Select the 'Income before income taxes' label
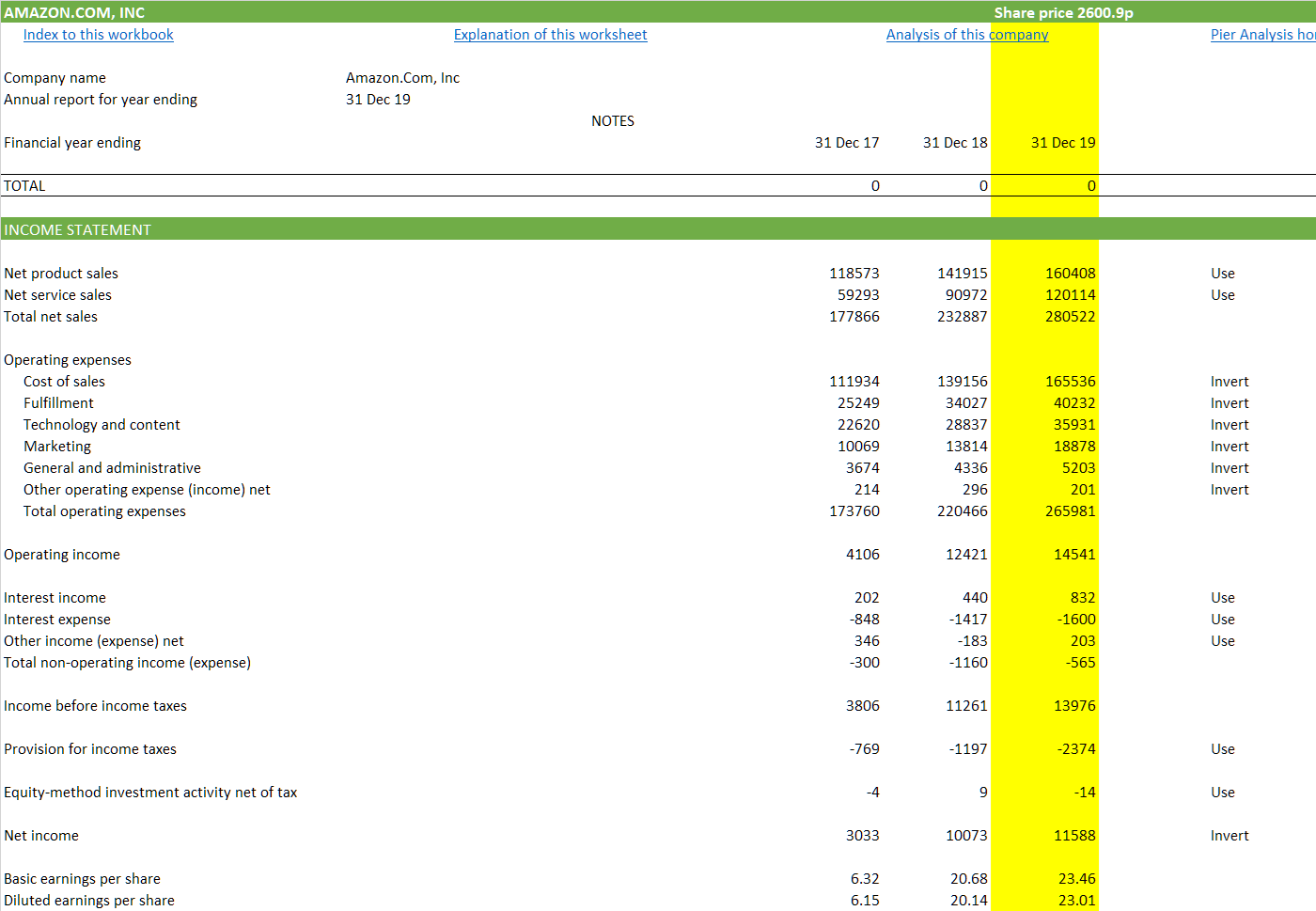This screenshot has height=911, width=1316. [95, 706]
